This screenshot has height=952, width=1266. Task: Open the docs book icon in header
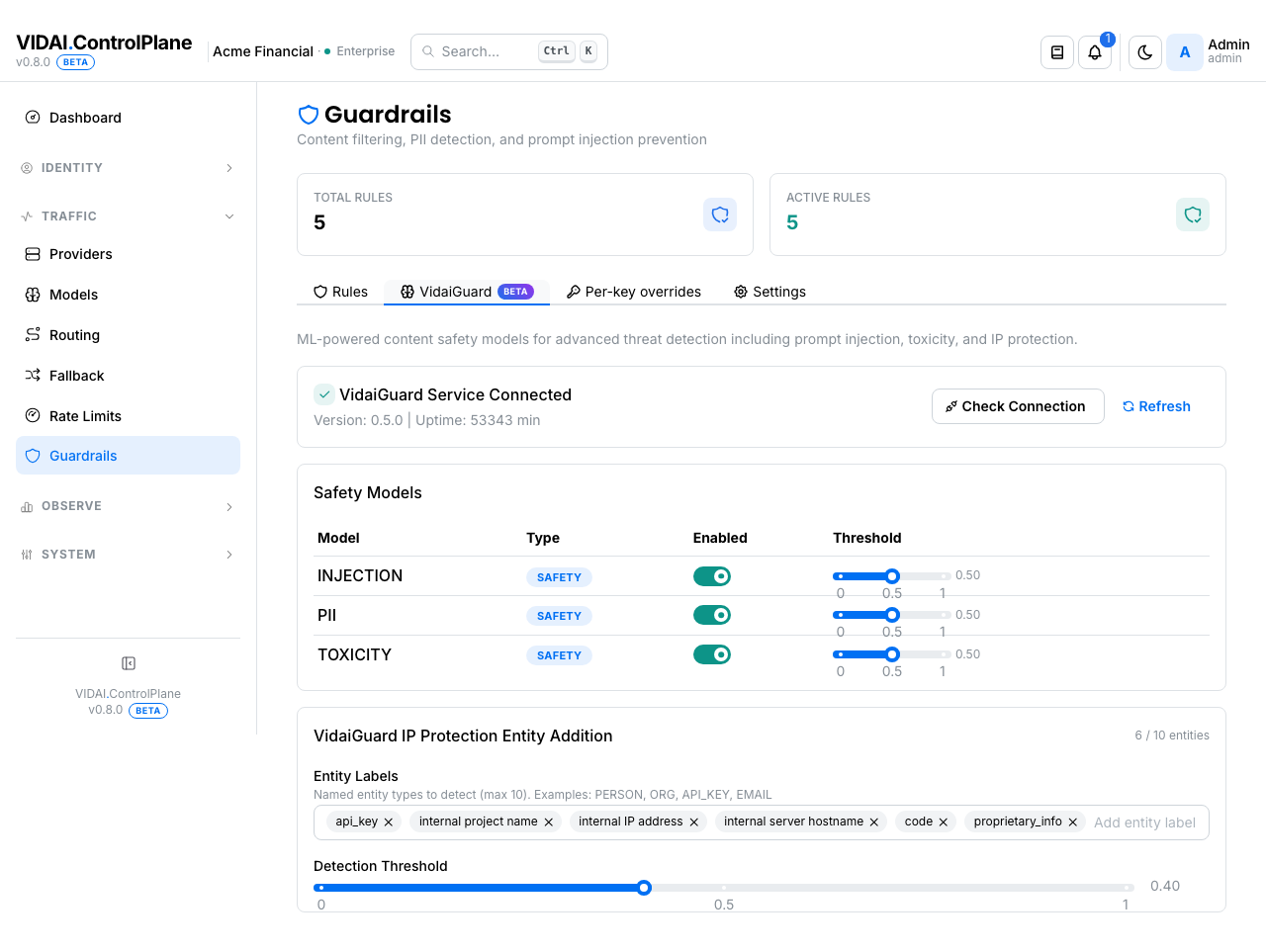[x=1057, y=52]
